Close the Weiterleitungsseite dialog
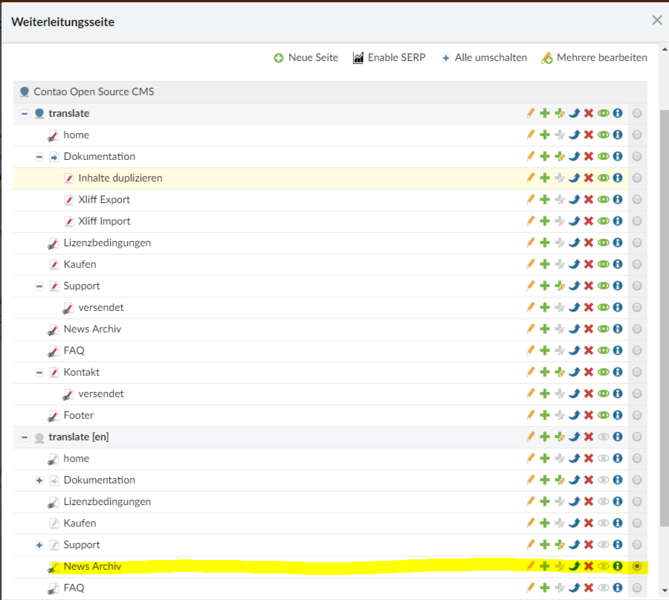 [x=657, y=20]
